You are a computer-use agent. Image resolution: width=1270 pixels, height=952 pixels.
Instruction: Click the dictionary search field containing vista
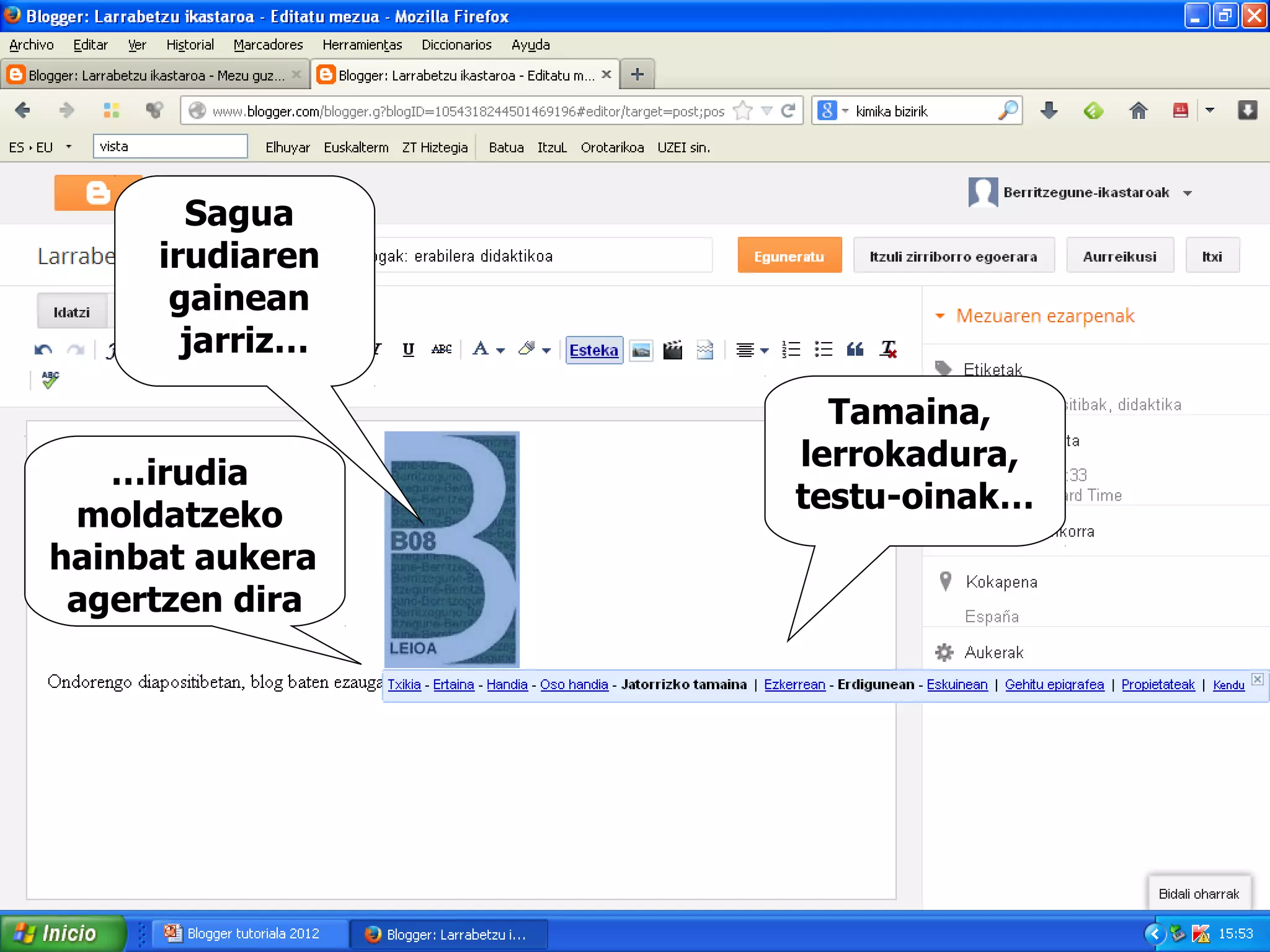click(x=170, y=146)
